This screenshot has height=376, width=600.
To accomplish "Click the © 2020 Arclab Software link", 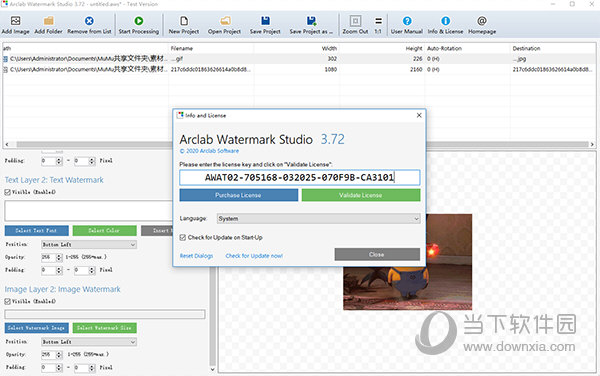I will click(209, 151).
